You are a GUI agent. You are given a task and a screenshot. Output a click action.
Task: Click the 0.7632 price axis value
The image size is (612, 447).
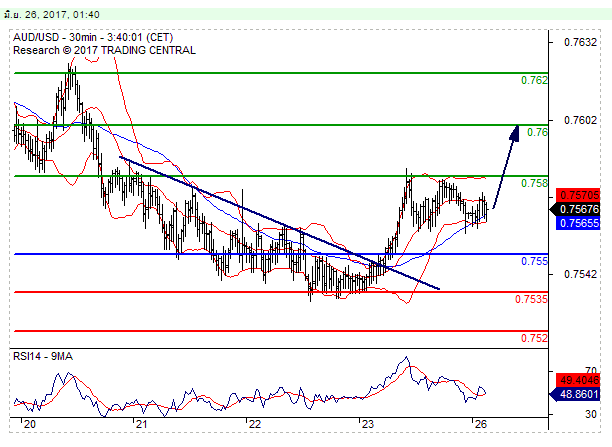tap(580, 42)
